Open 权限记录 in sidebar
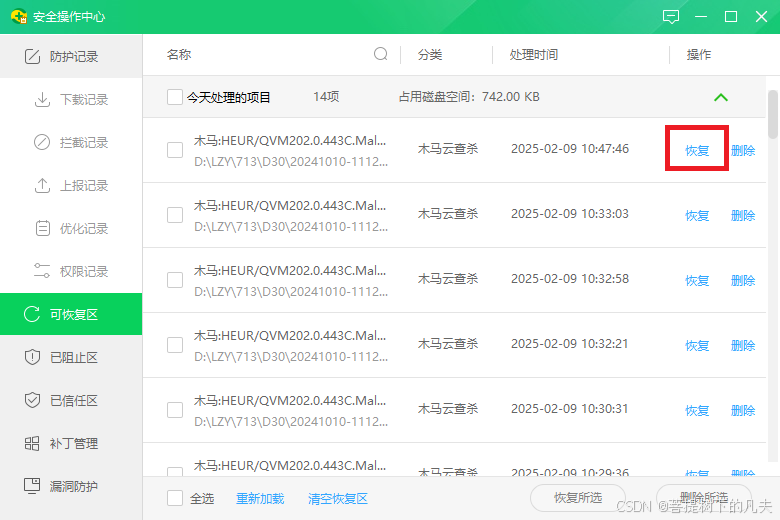 [71, 271]
